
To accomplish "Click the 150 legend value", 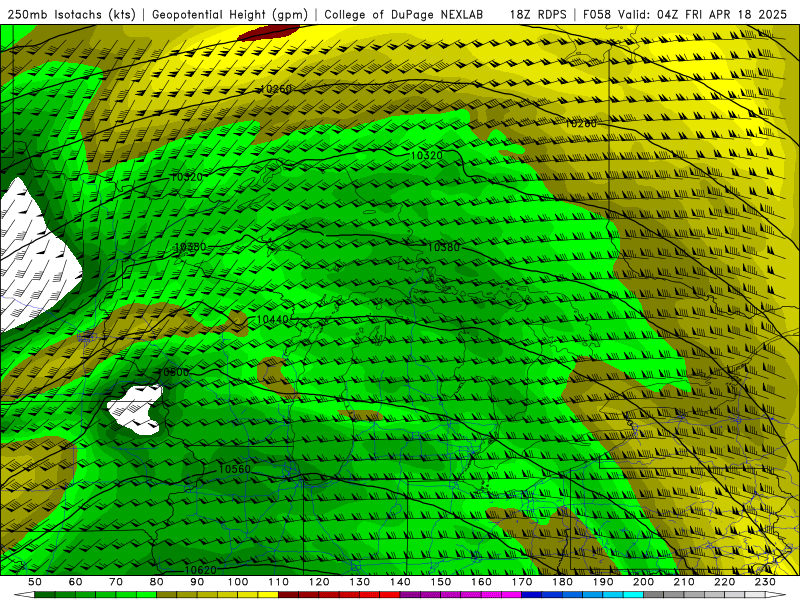I will (x=441, y=582).
